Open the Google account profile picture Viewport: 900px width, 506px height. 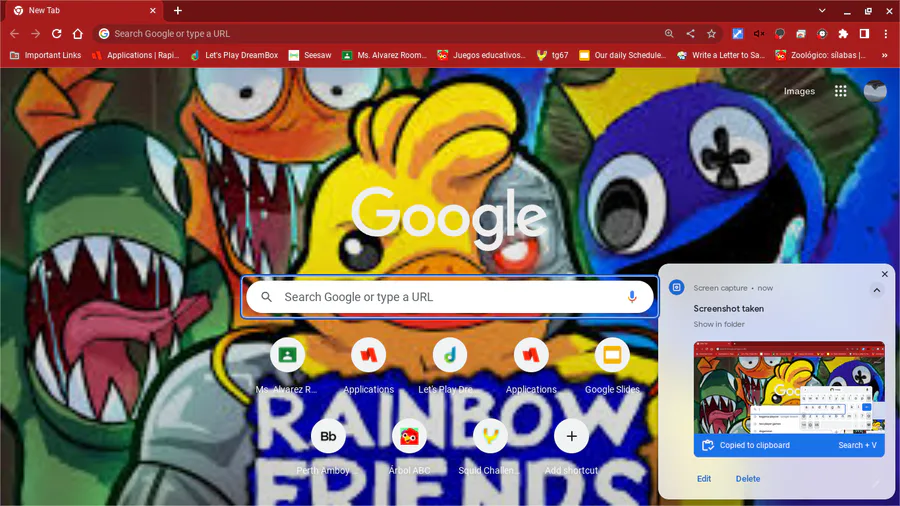click(875, 91)
